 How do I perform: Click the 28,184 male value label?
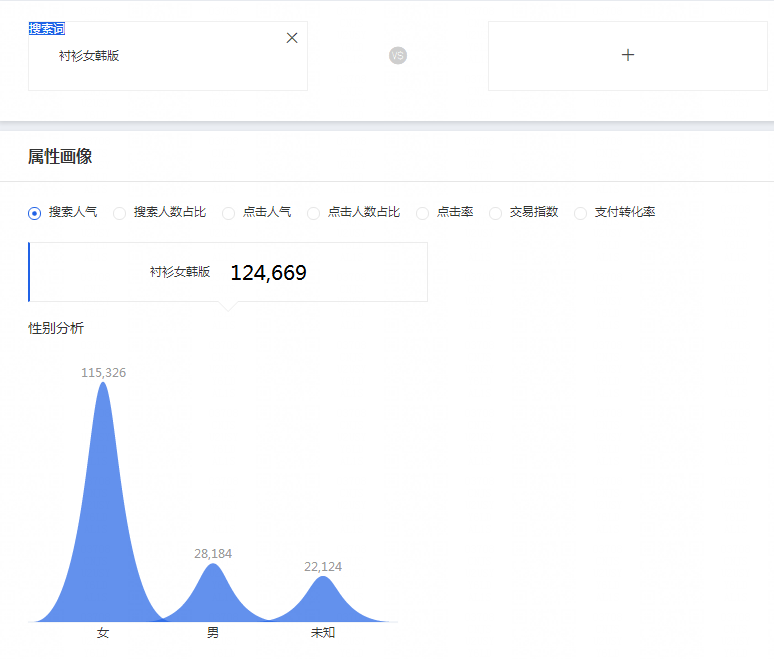coord(213,554)
